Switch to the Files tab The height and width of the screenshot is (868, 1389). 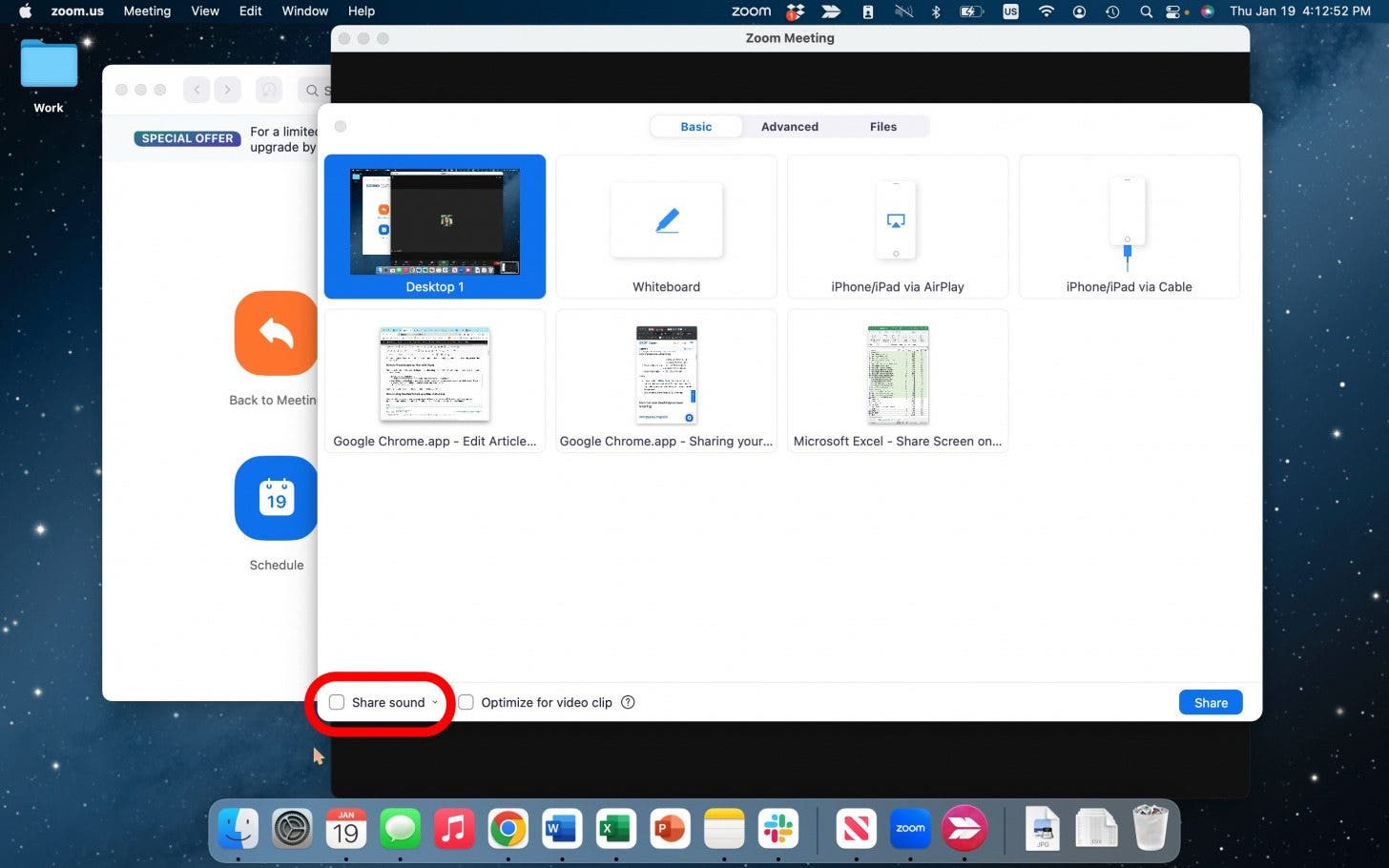(882, 127)
